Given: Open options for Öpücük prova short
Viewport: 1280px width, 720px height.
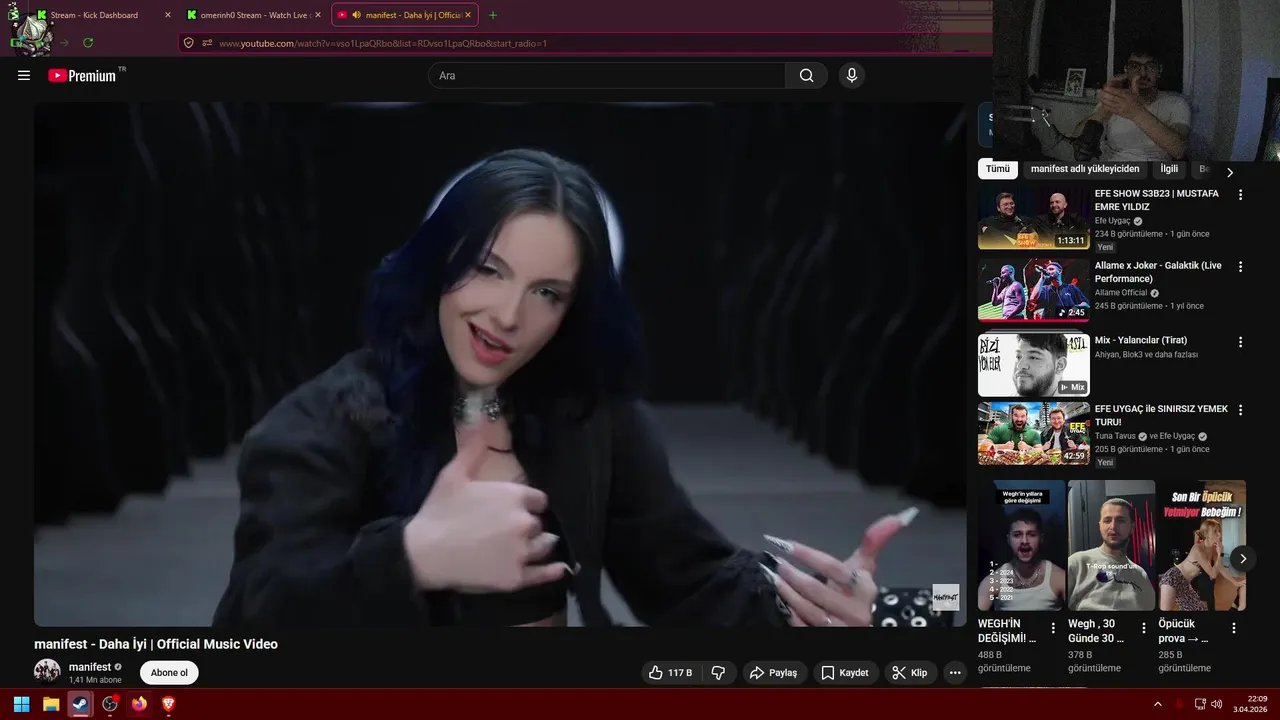Looking at the screenshot, I should tap(1234, 628).
